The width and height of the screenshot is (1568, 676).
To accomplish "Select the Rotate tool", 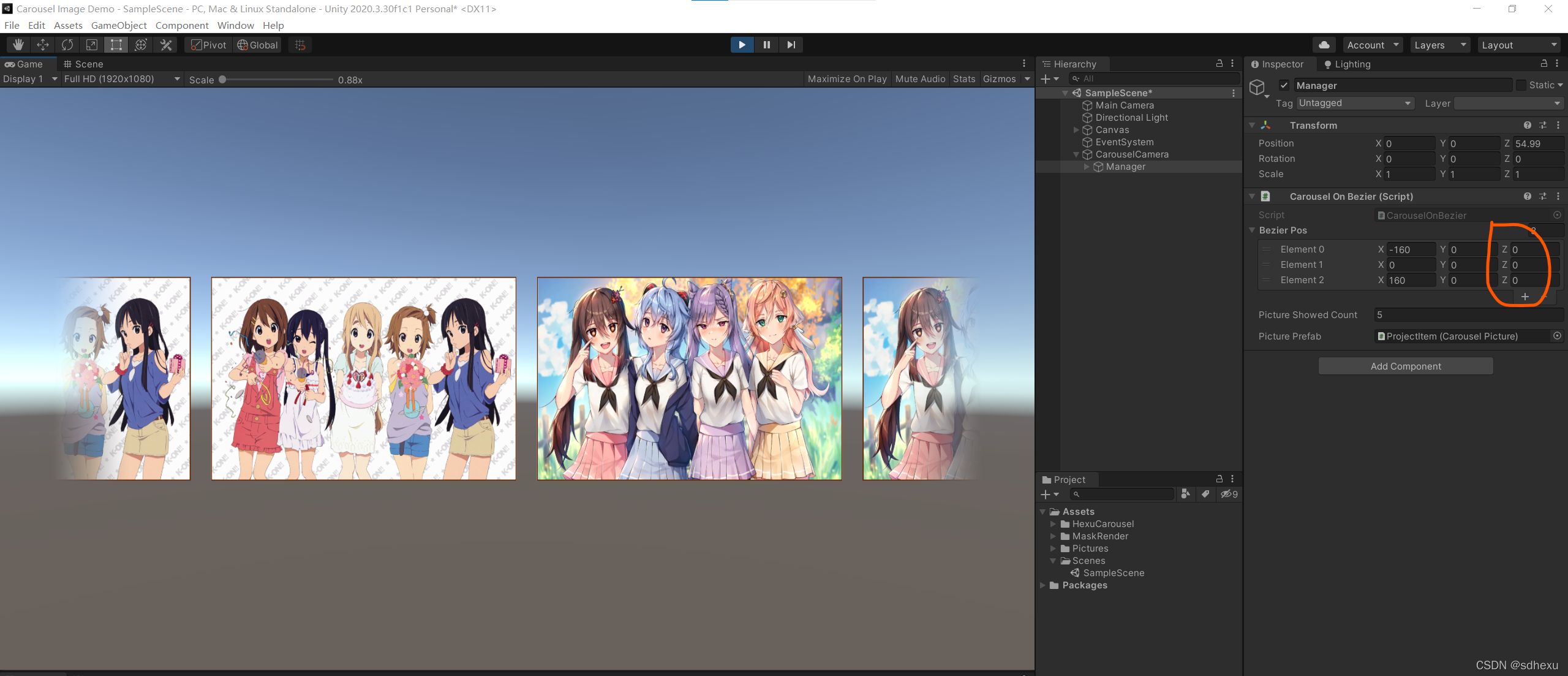I will click(x=67, y=45).
